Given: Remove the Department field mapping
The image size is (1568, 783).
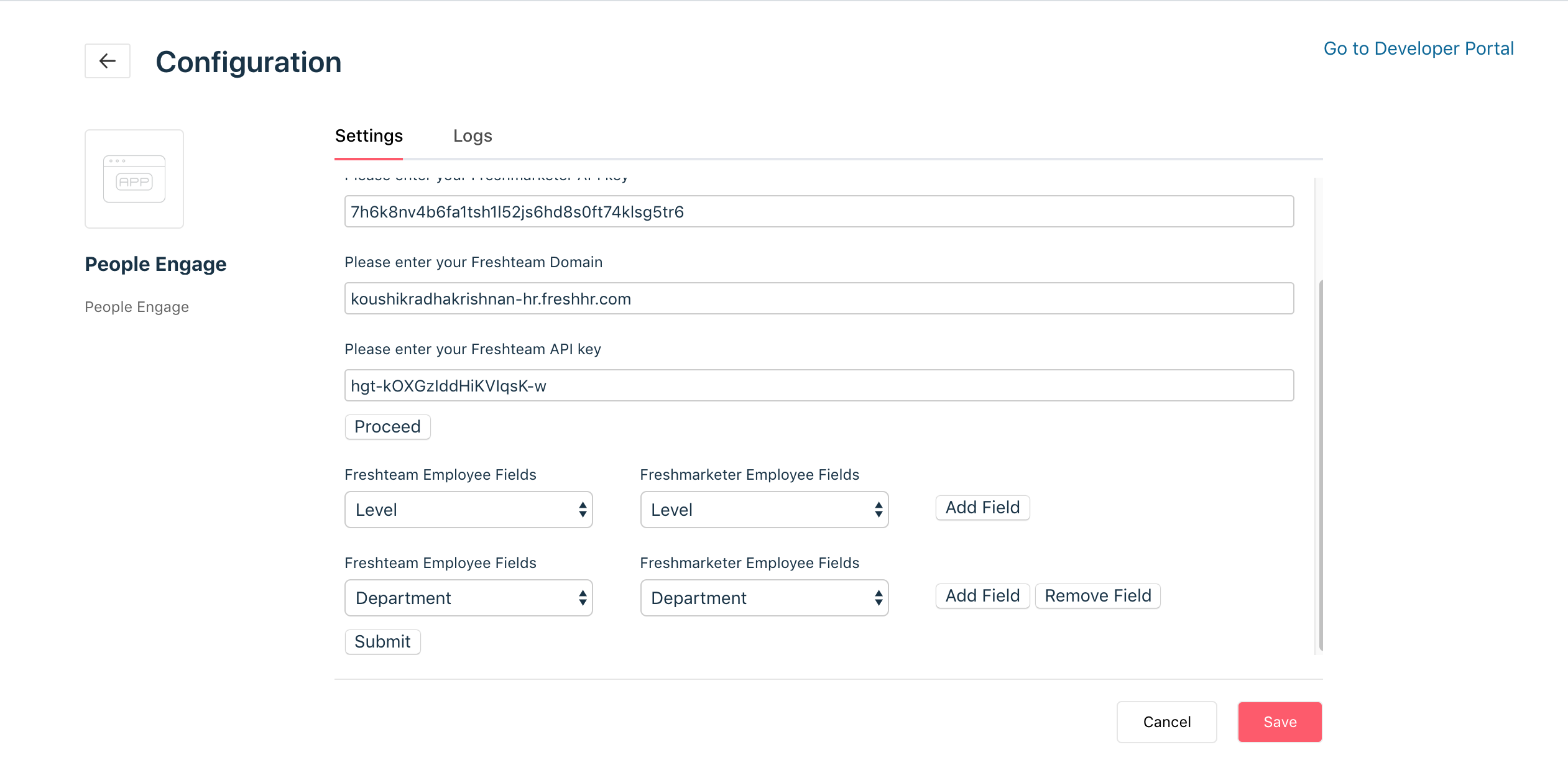Looking at the screenshot, I should (1097, 596).
